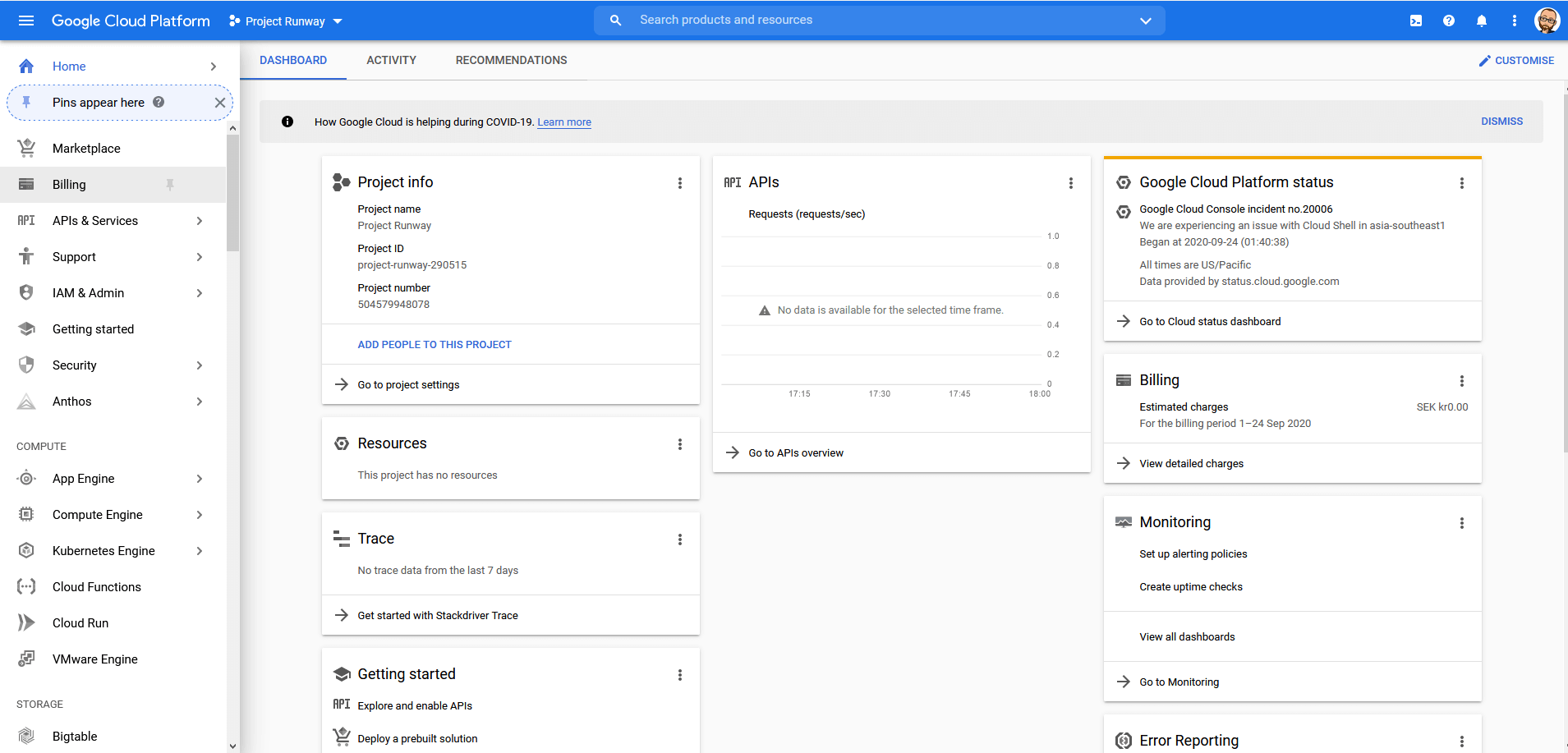Click the Security shield icon
The width and height of the screenshot is (1568, 753).
tap(26, 365)
